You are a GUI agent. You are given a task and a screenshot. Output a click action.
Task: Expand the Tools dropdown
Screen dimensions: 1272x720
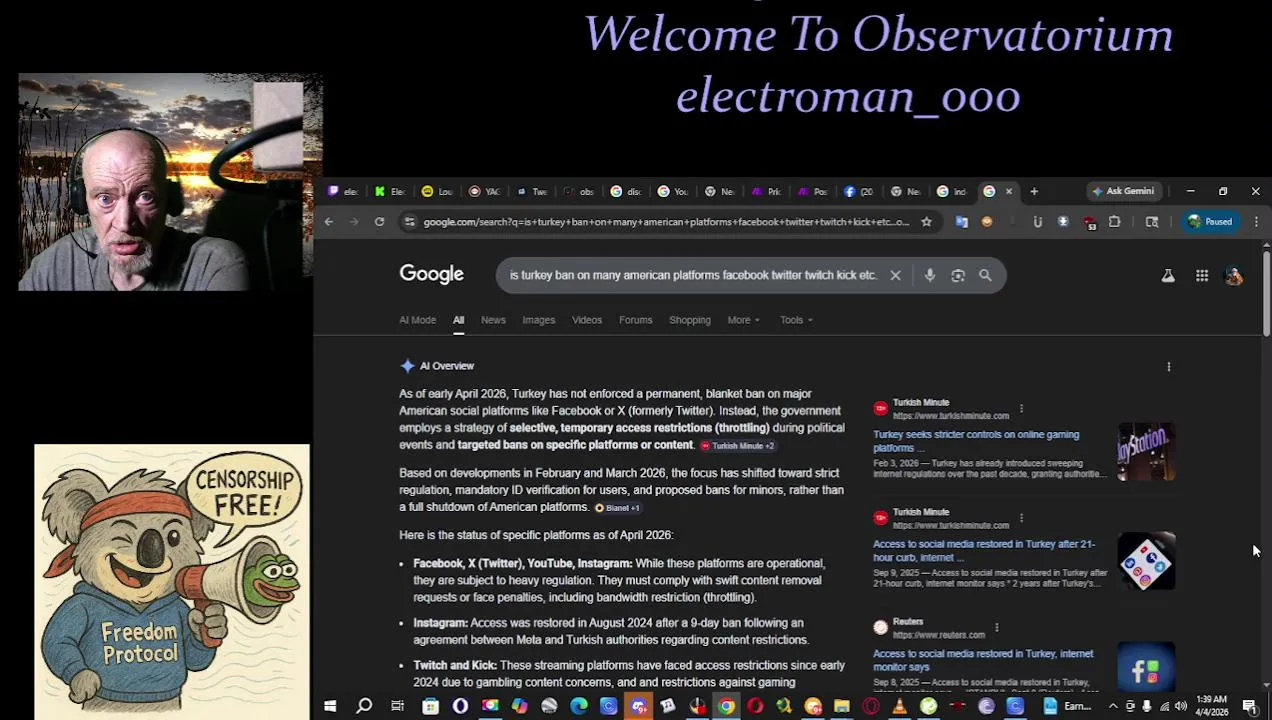[796, 320]
